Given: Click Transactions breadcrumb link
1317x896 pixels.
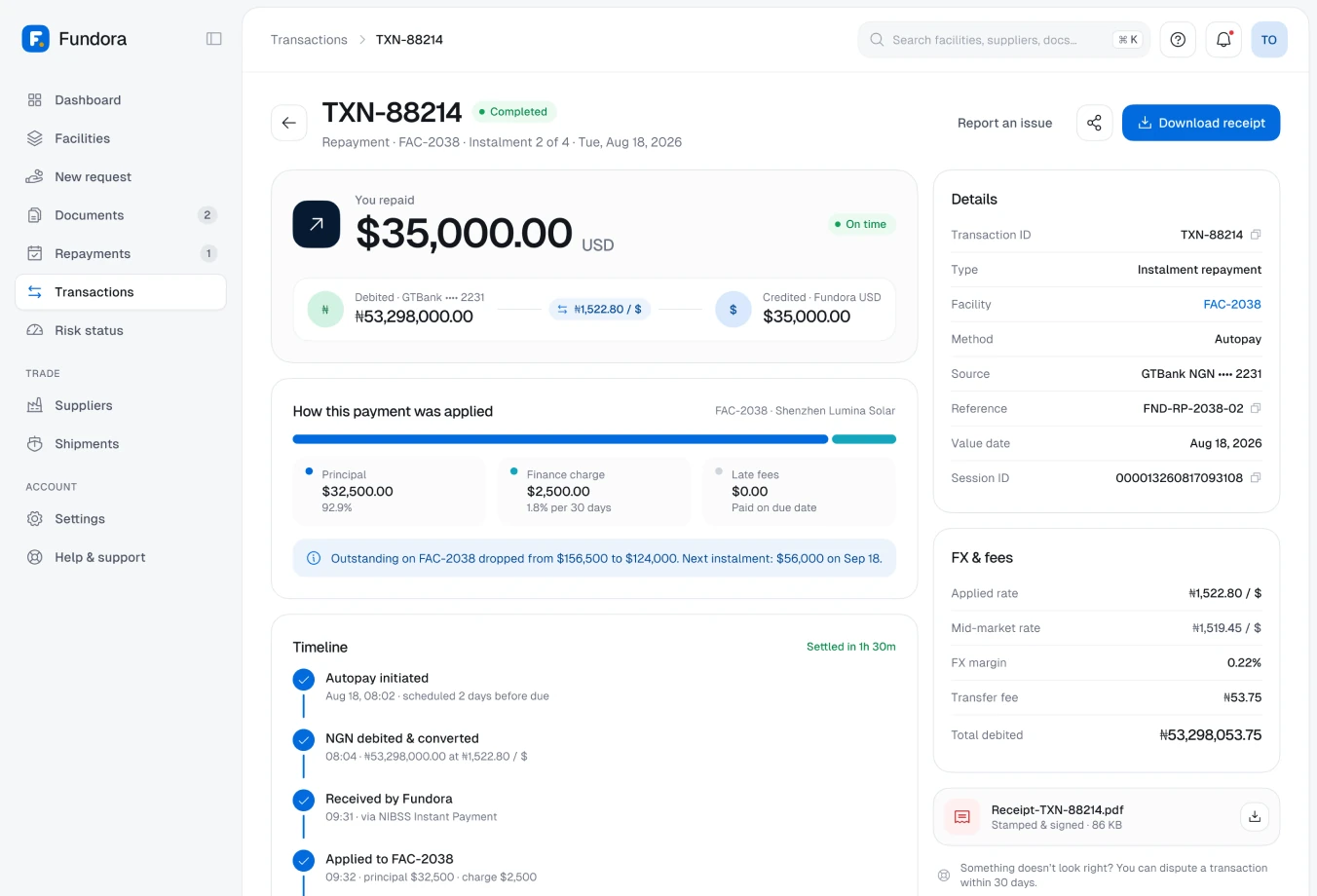Looking at the screenshot, I should 309,40.
